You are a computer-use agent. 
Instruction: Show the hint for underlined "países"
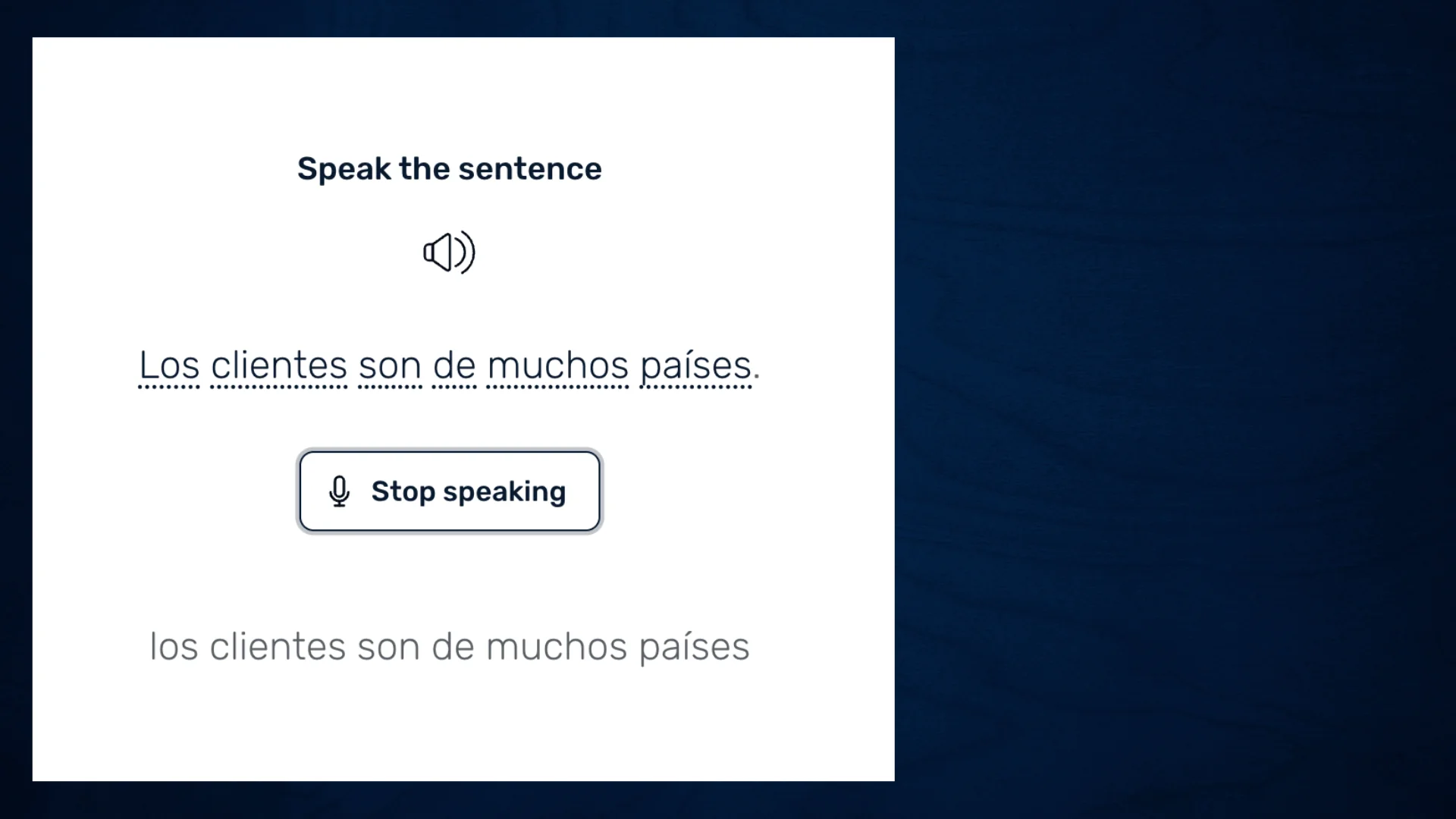(x=695, y=366)
